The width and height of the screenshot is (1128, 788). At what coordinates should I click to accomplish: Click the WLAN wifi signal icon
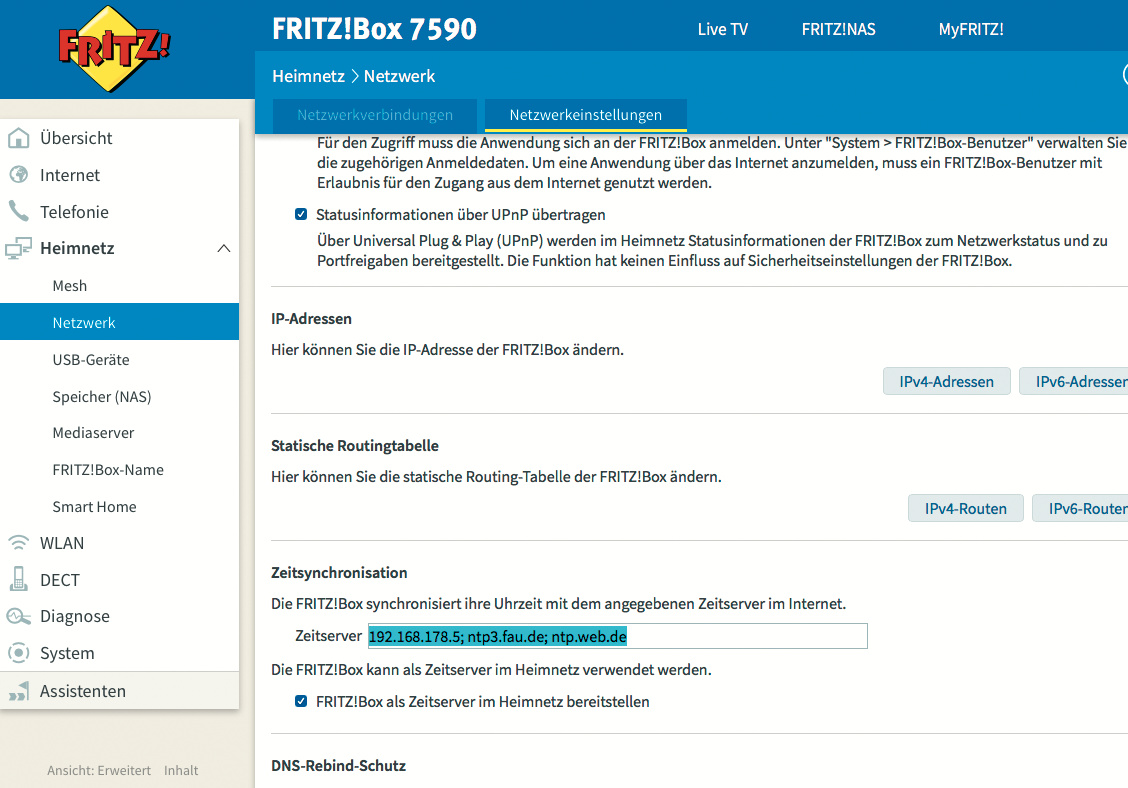tap(19, 543)
